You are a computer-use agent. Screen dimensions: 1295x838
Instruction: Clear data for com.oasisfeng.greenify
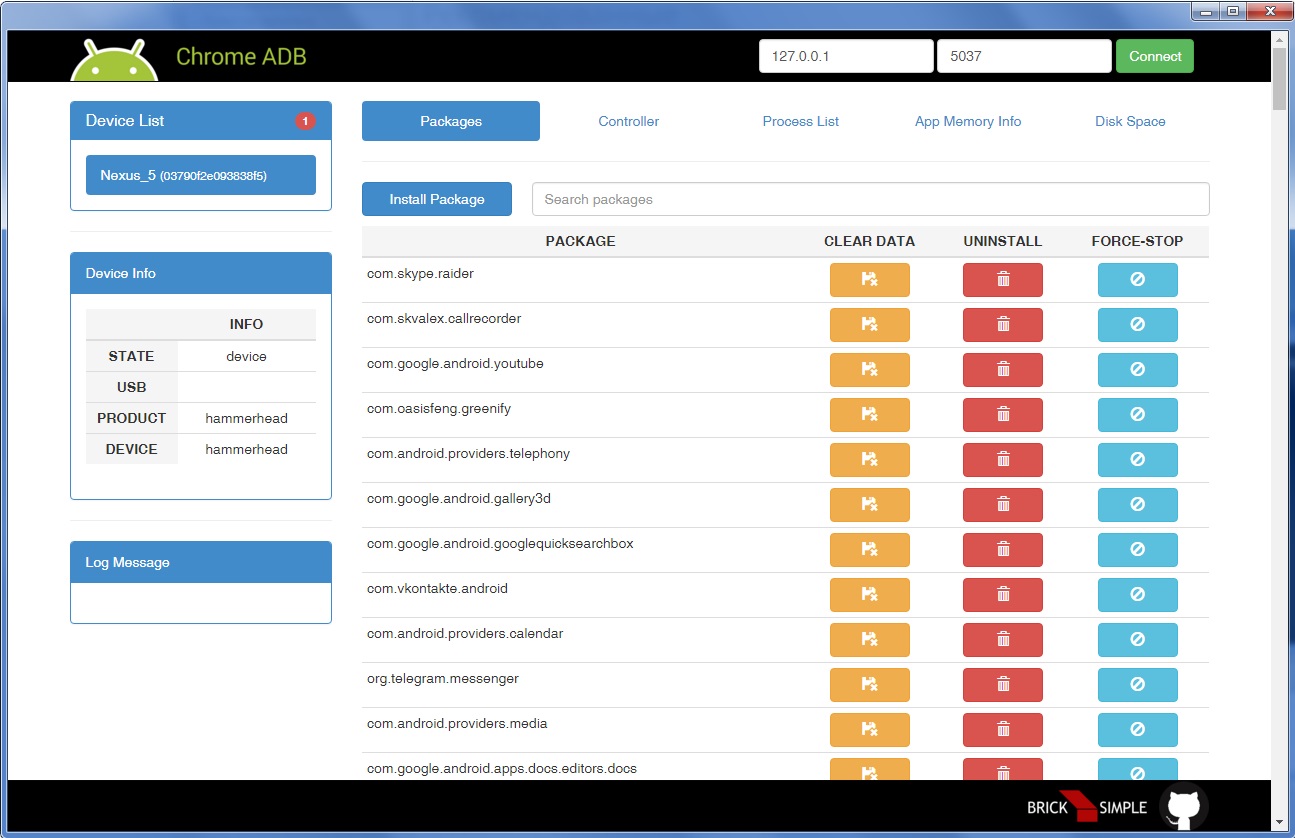(869, 415)
